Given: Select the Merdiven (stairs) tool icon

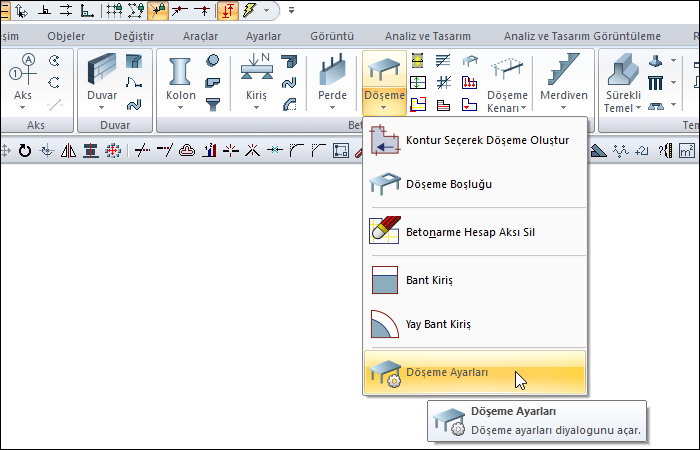Looking at the screenshot, I should [x=563, y=69].
